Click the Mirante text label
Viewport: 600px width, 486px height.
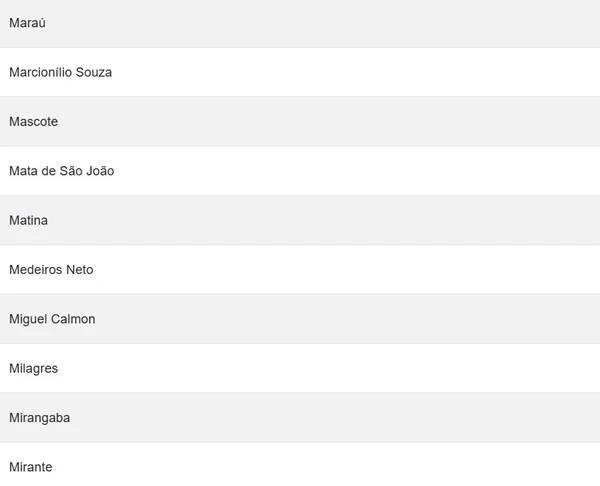click(x=30, y=467)
